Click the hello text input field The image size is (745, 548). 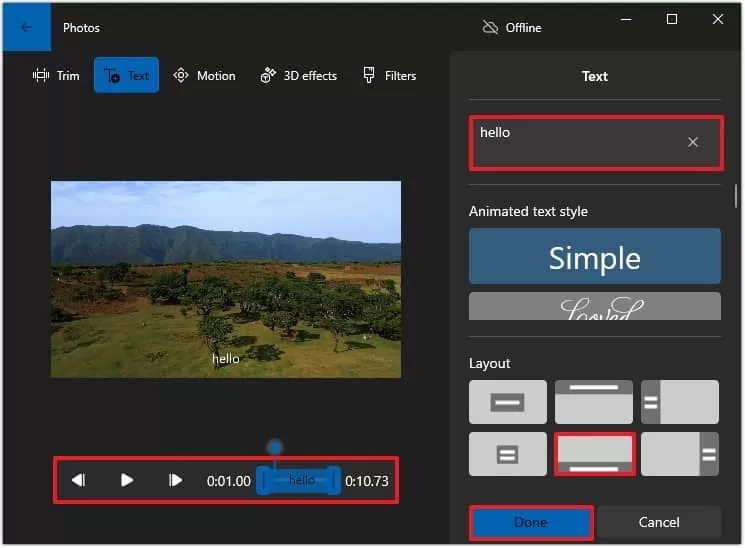596,143
